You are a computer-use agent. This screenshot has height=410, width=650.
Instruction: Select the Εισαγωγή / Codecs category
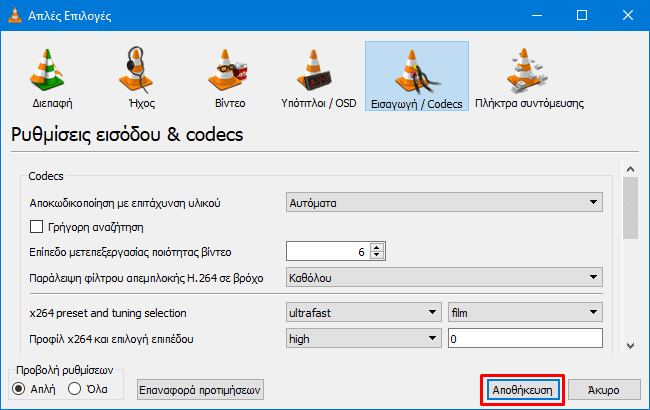tap(417, 76)
